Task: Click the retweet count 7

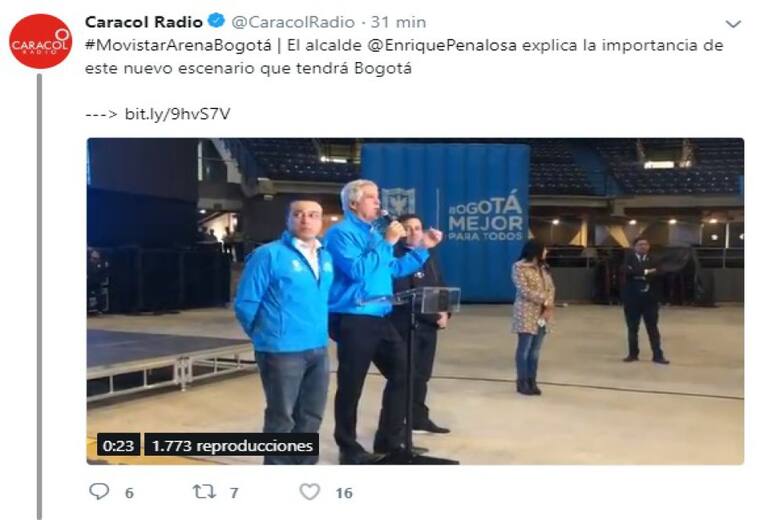Action: (234, 493)
